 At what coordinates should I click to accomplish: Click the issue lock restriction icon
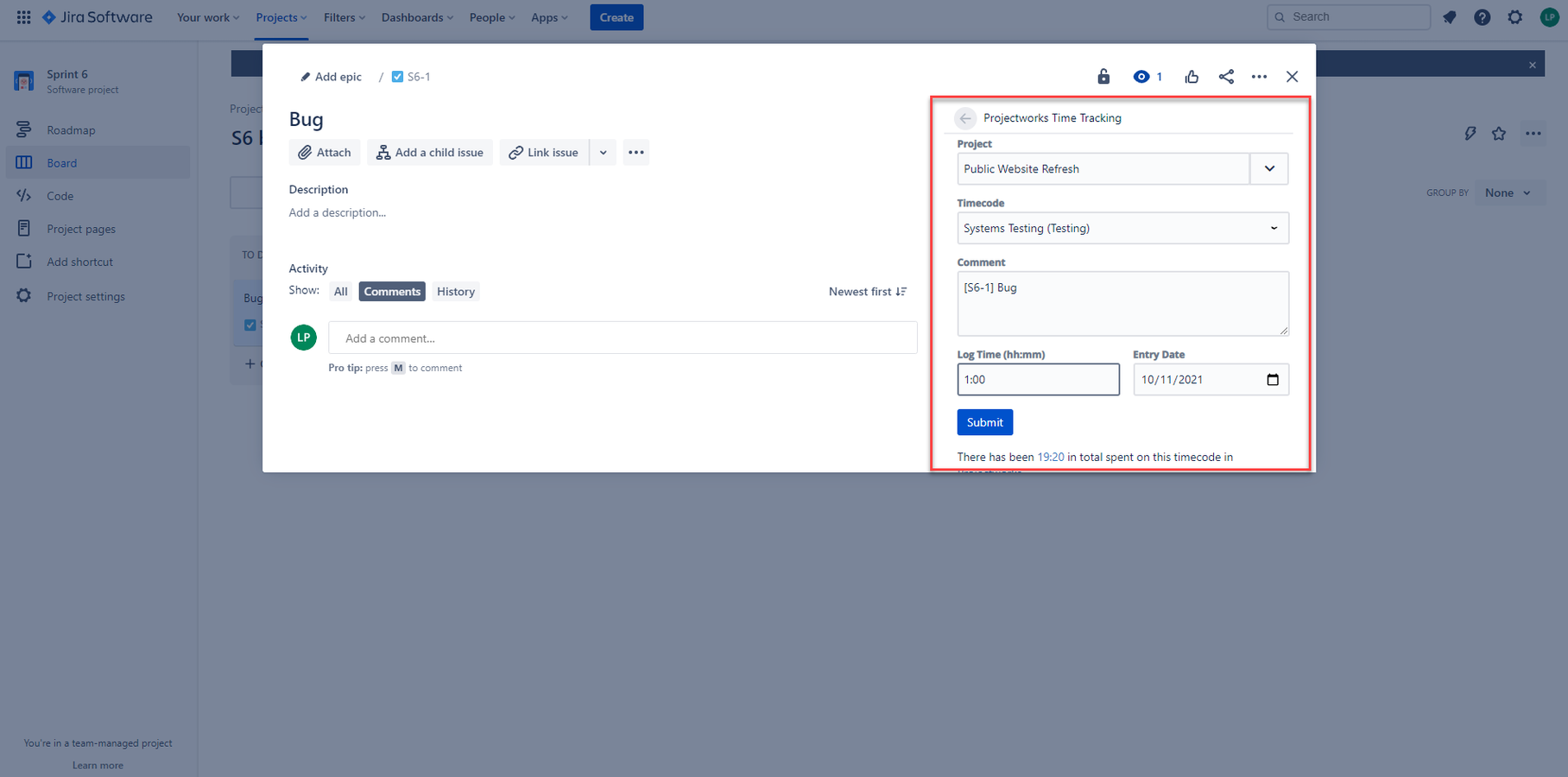[x=1103, y=77]
